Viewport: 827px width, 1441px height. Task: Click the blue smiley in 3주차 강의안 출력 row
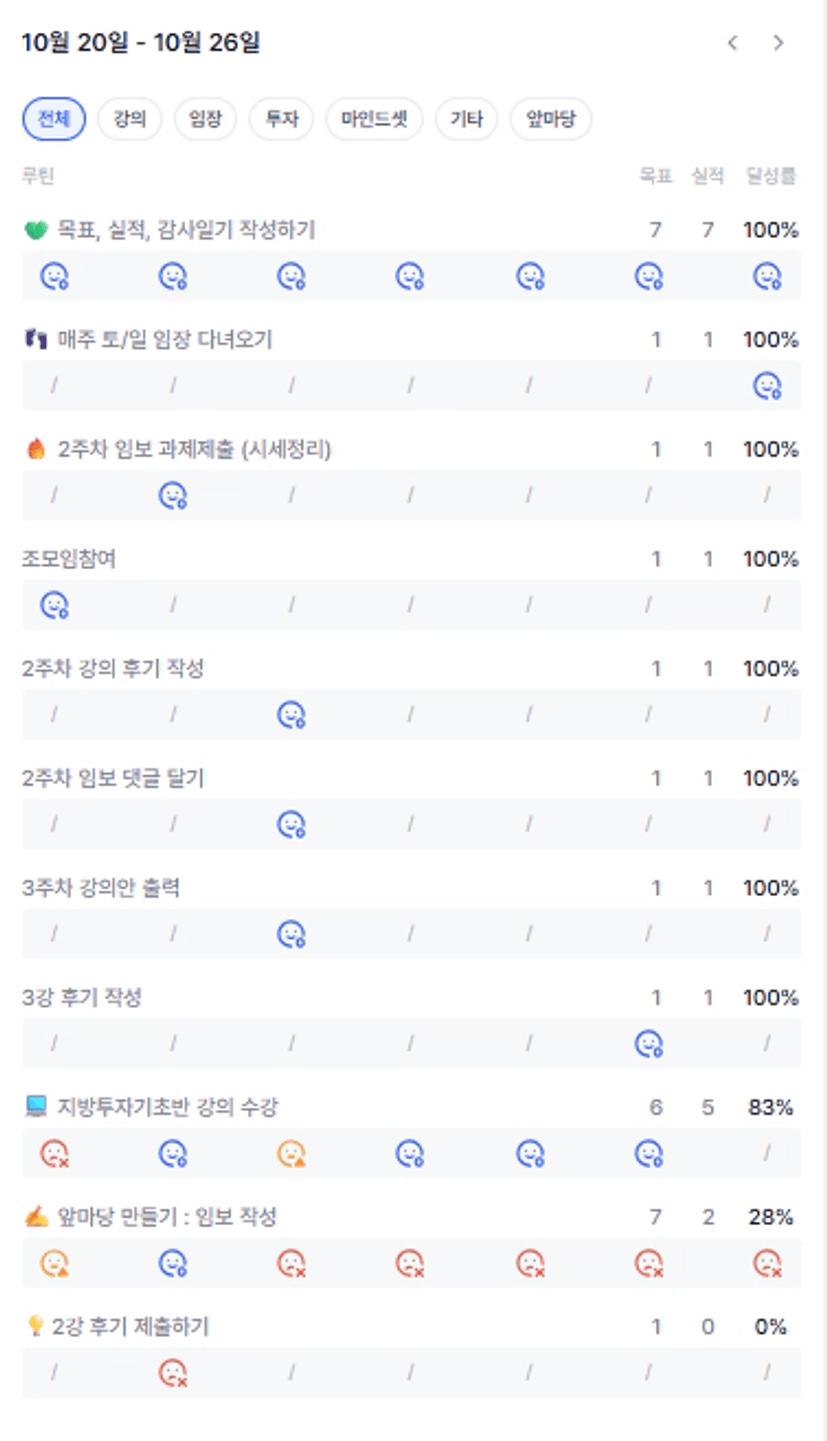(x=291, y=934)
